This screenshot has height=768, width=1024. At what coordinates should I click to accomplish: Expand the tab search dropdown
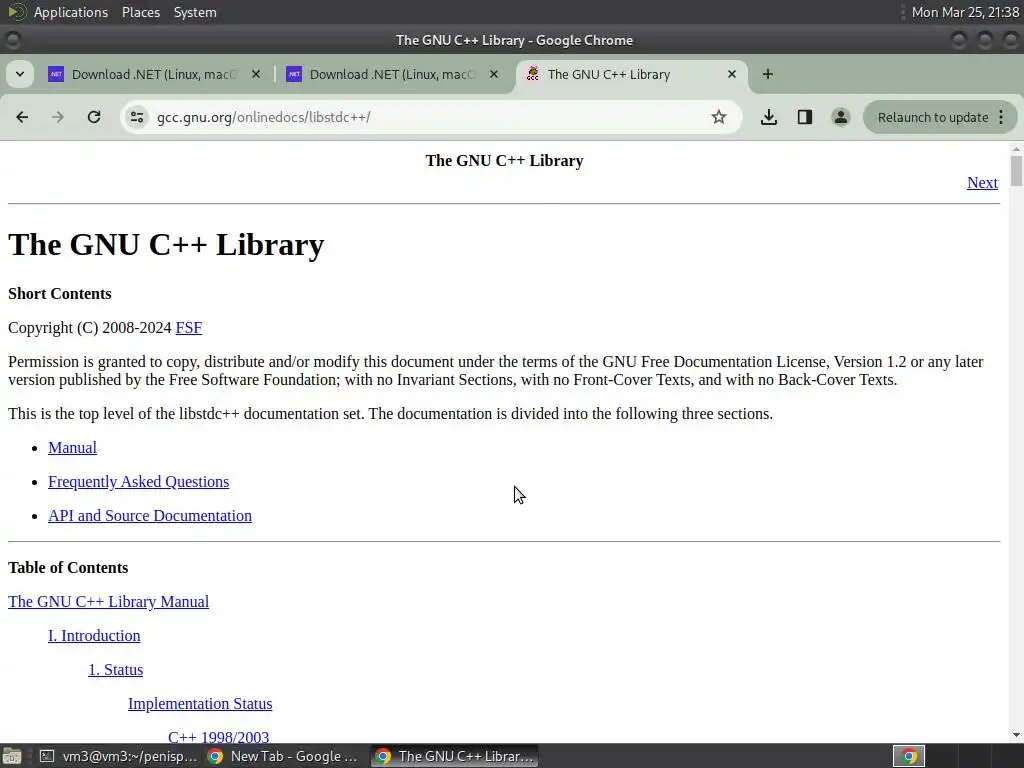(x=20, y=74)
